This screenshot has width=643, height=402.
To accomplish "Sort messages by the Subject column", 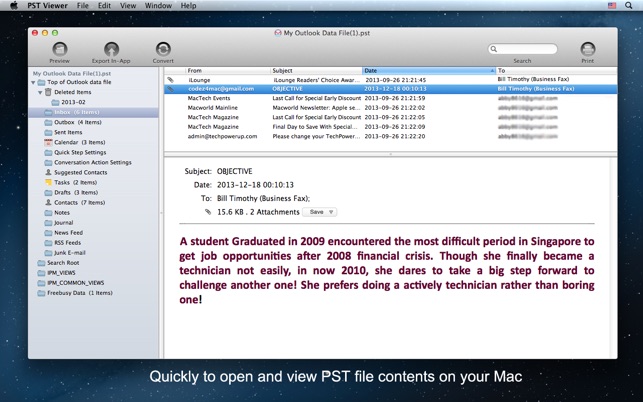I will pos(316,71).
